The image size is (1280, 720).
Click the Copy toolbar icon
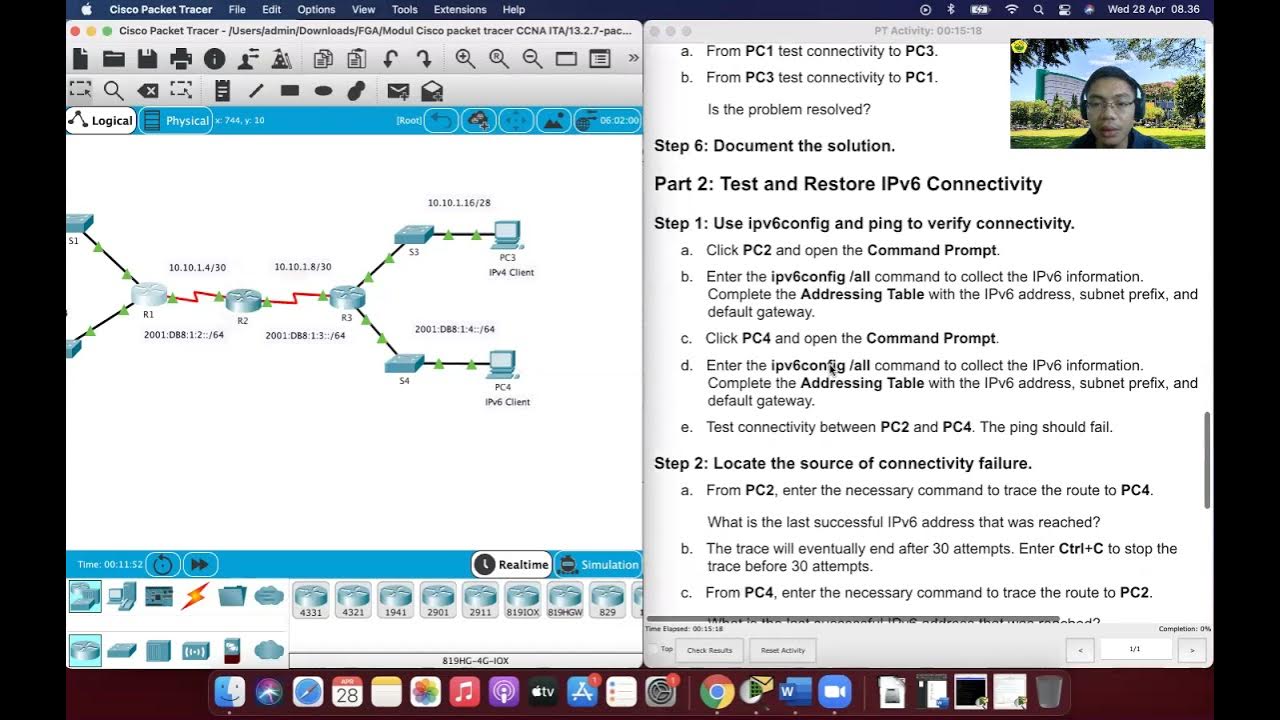(323, 59)
